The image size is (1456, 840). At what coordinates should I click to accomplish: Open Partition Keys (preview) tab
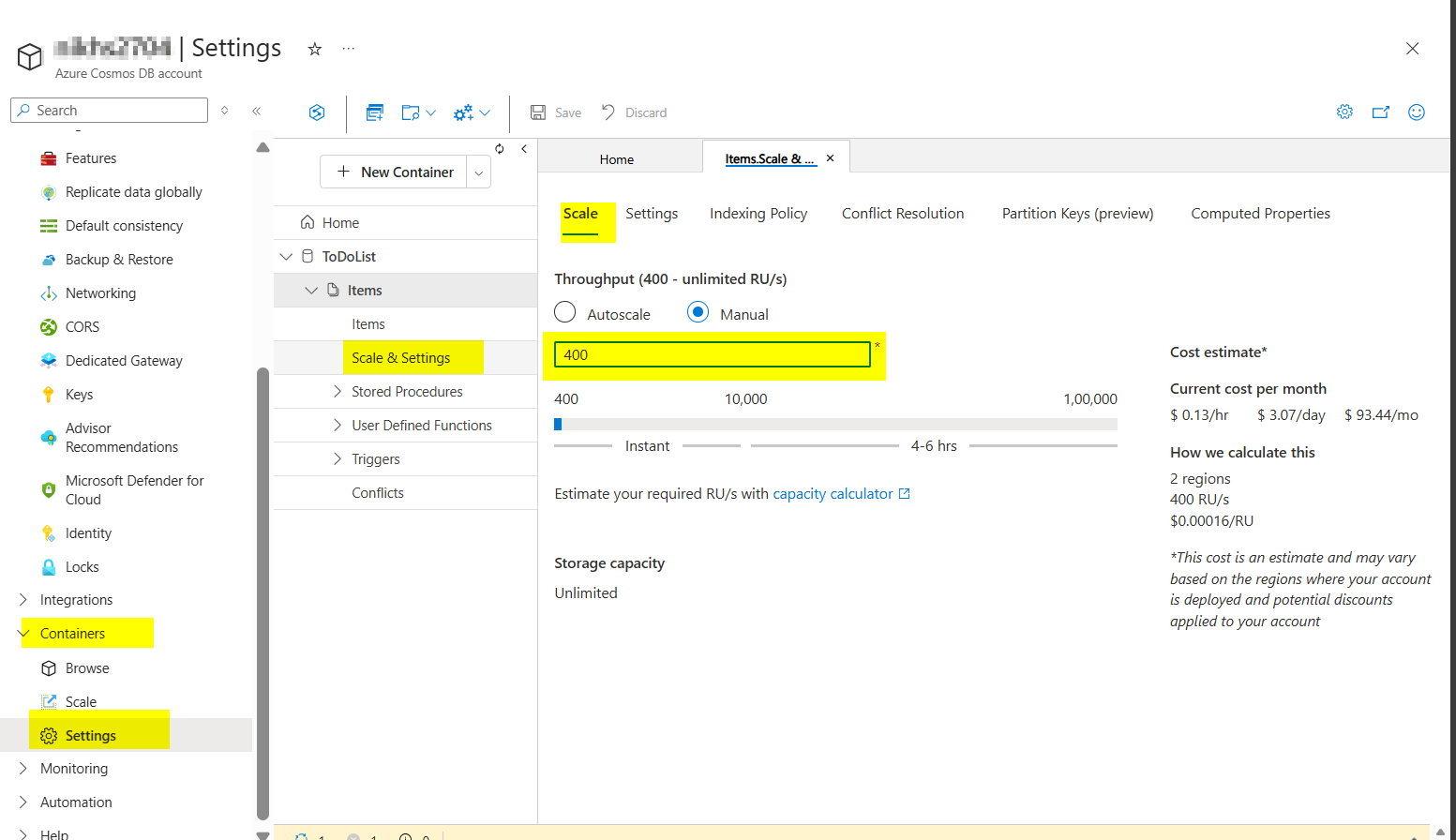(x=1077, y=214)
